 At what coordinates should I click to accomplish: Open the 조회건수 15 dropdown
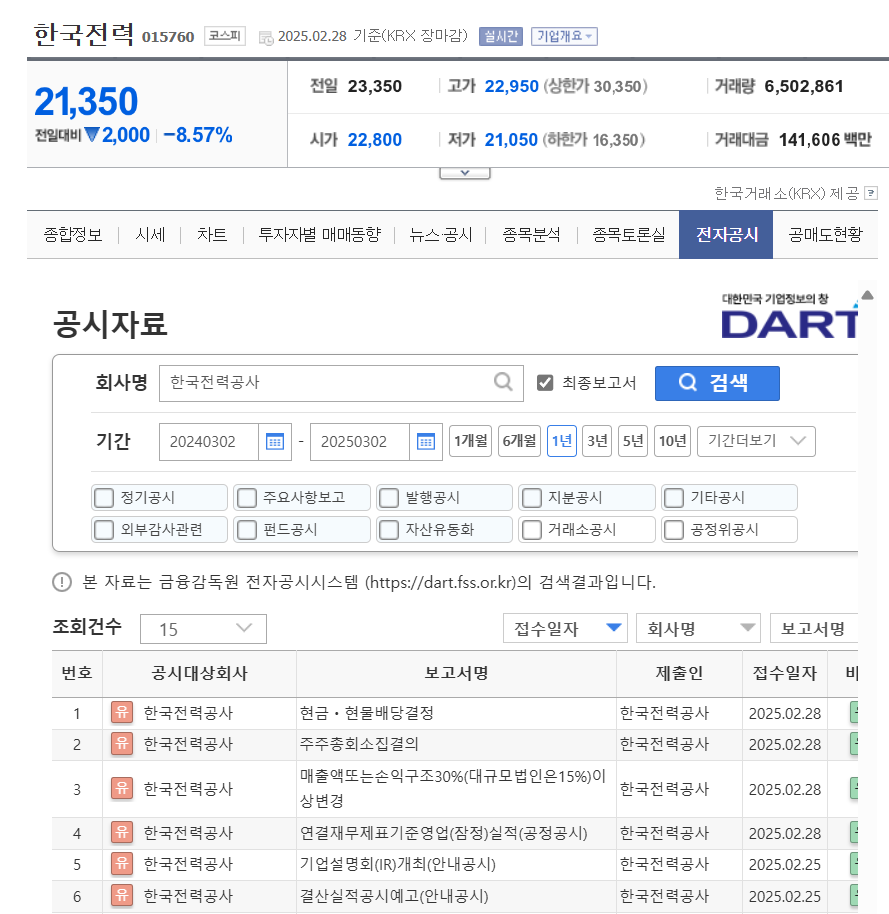[203, 629]
